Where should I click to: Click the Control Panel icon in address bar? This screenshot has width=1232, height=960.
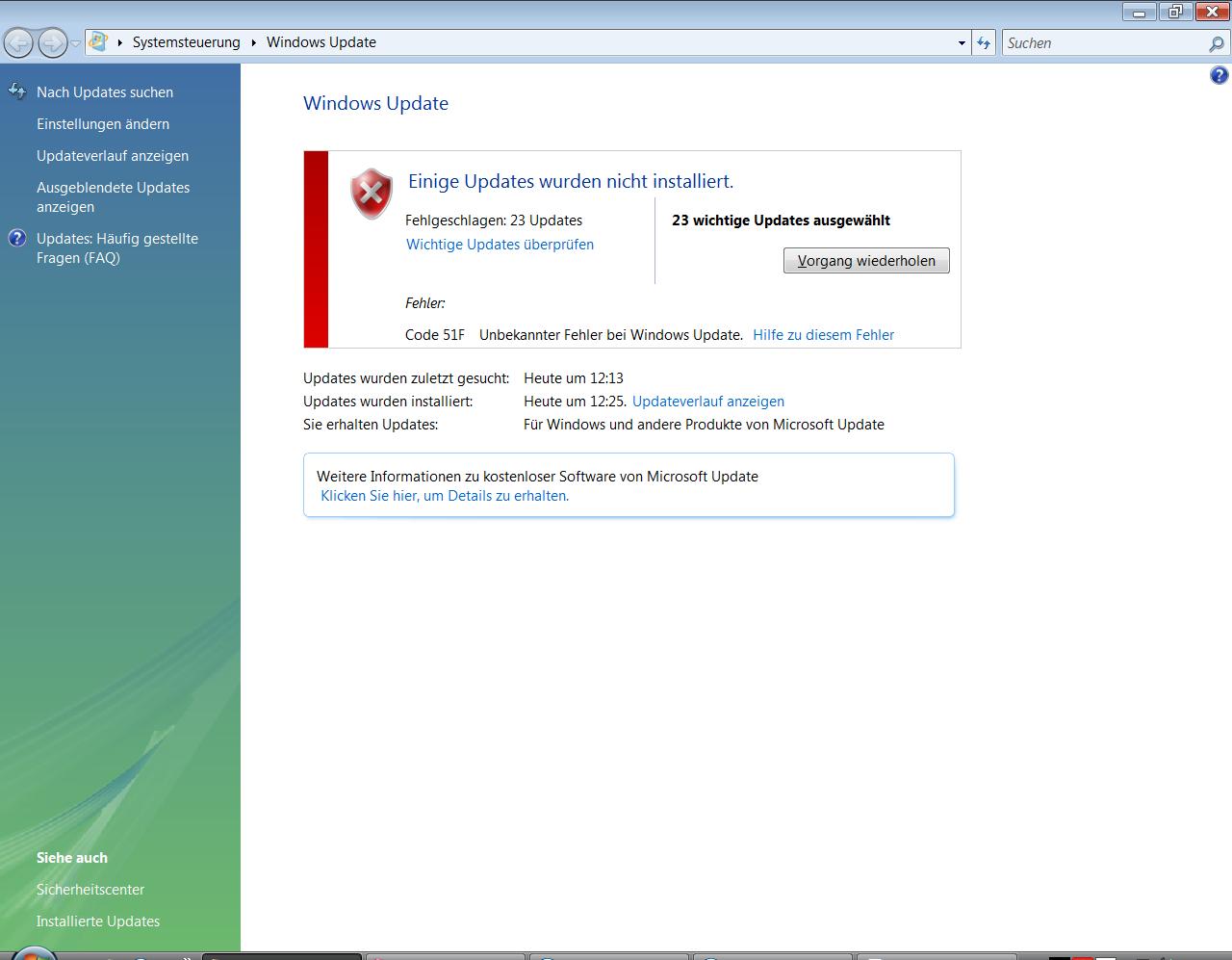click(x=97, y=42)
